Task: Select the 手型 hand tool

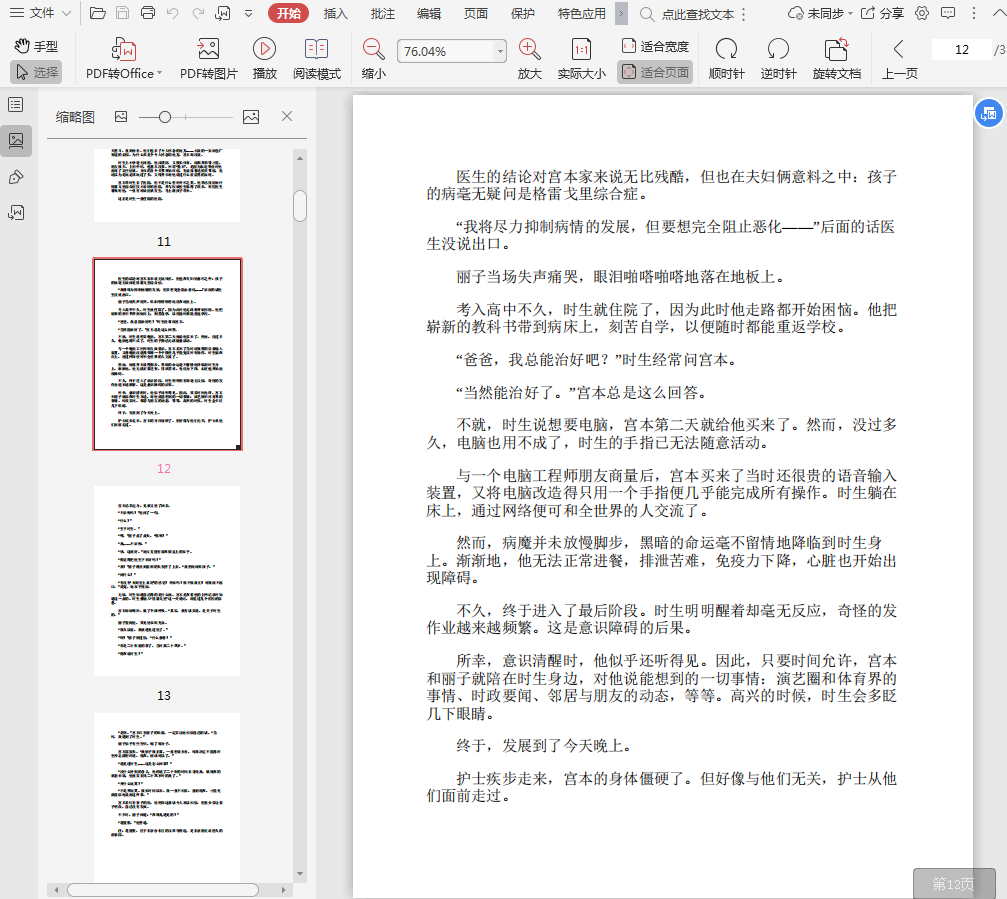Action: coord(36,46)
